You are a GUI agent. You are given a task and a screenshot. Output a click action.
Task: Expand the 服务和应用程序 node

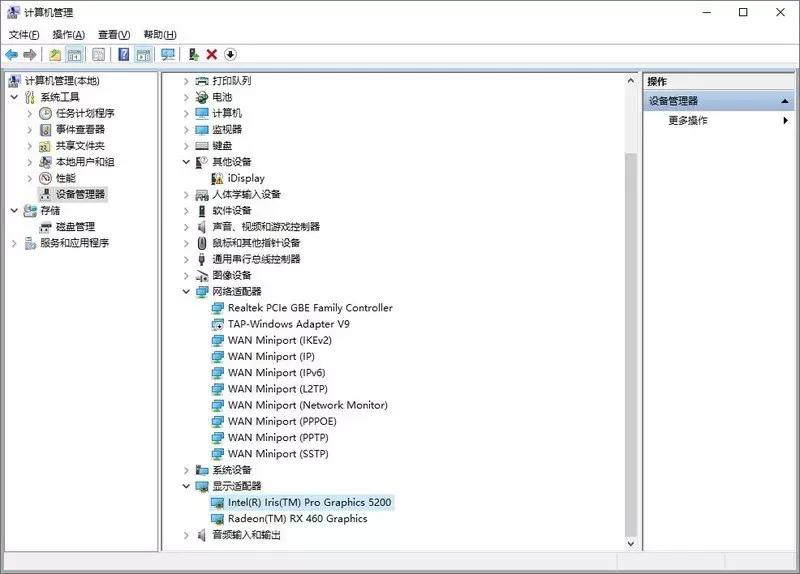tap(14, 243)
